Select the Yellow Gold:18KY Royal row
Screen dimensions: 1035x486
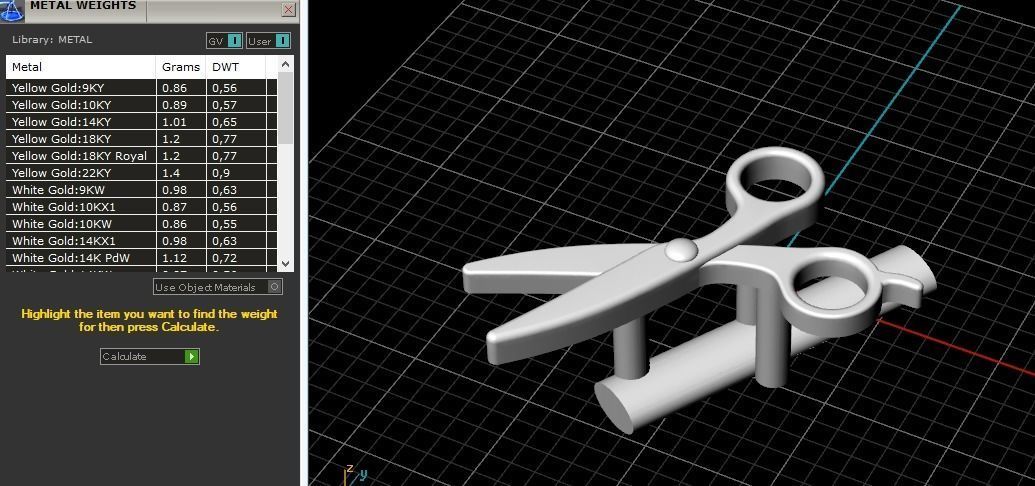141,156
